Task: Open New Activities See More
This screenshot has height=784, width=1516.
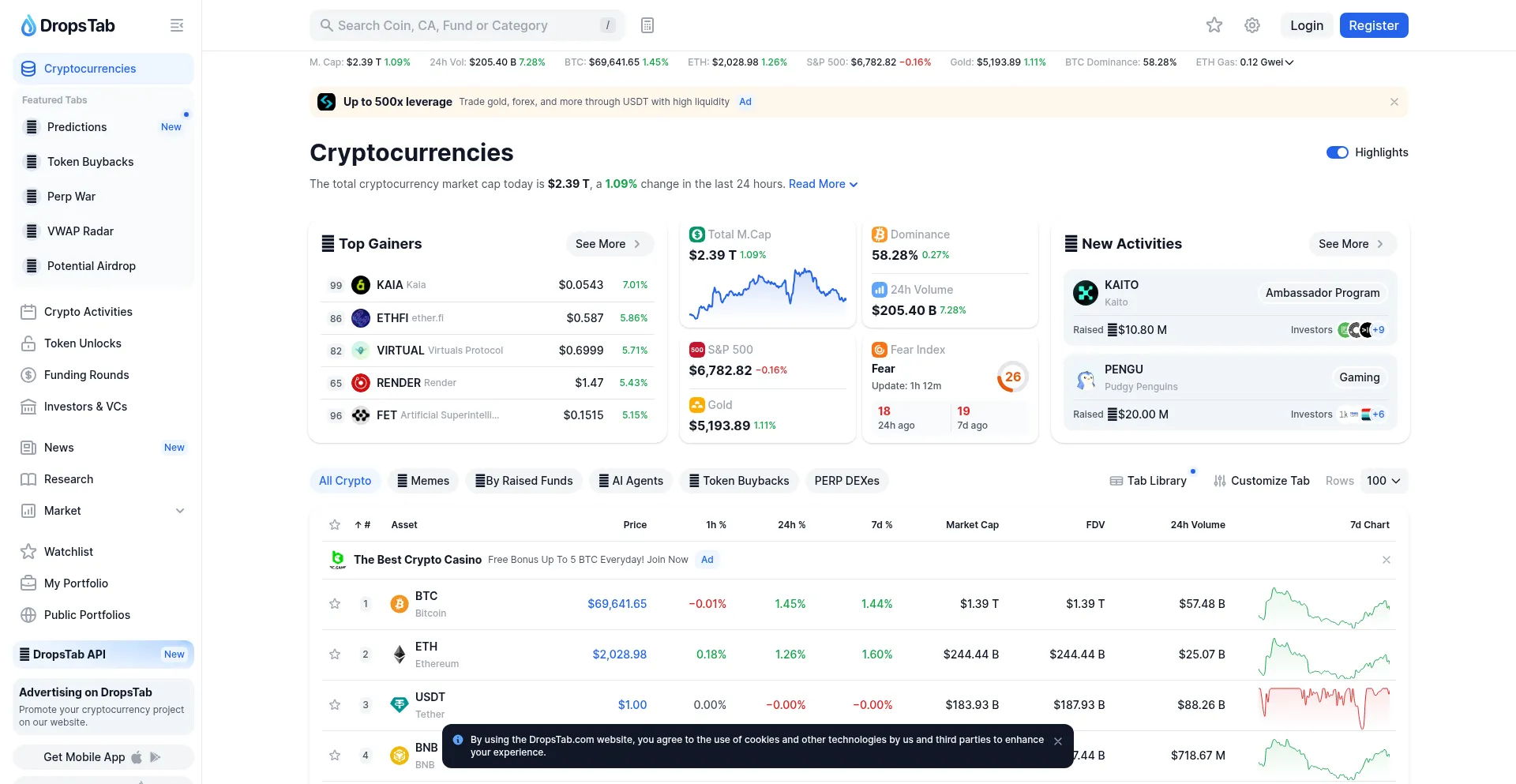Action: click(1353, 244)
